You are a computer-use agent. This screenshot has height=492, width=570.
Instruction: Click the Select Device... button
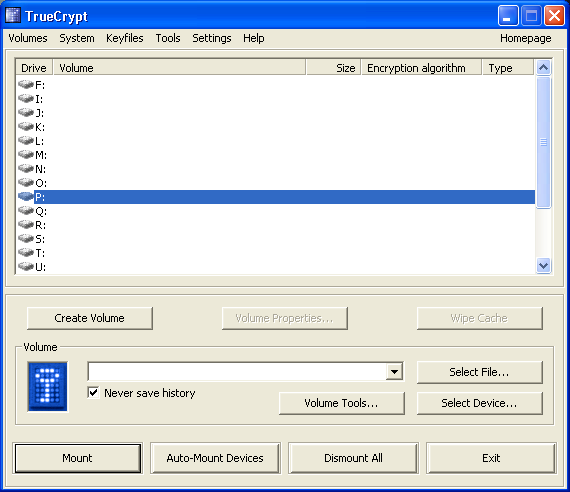479,403
